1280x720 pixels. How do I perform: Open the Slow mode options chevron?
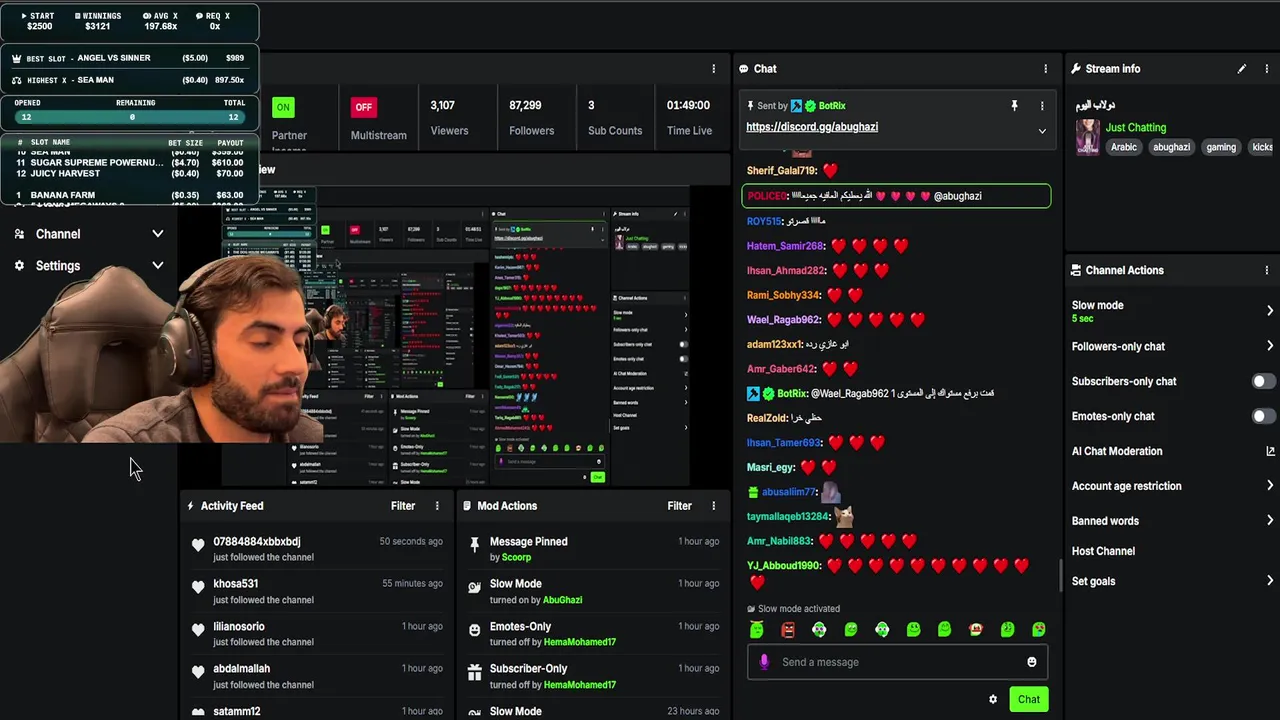1270,311
